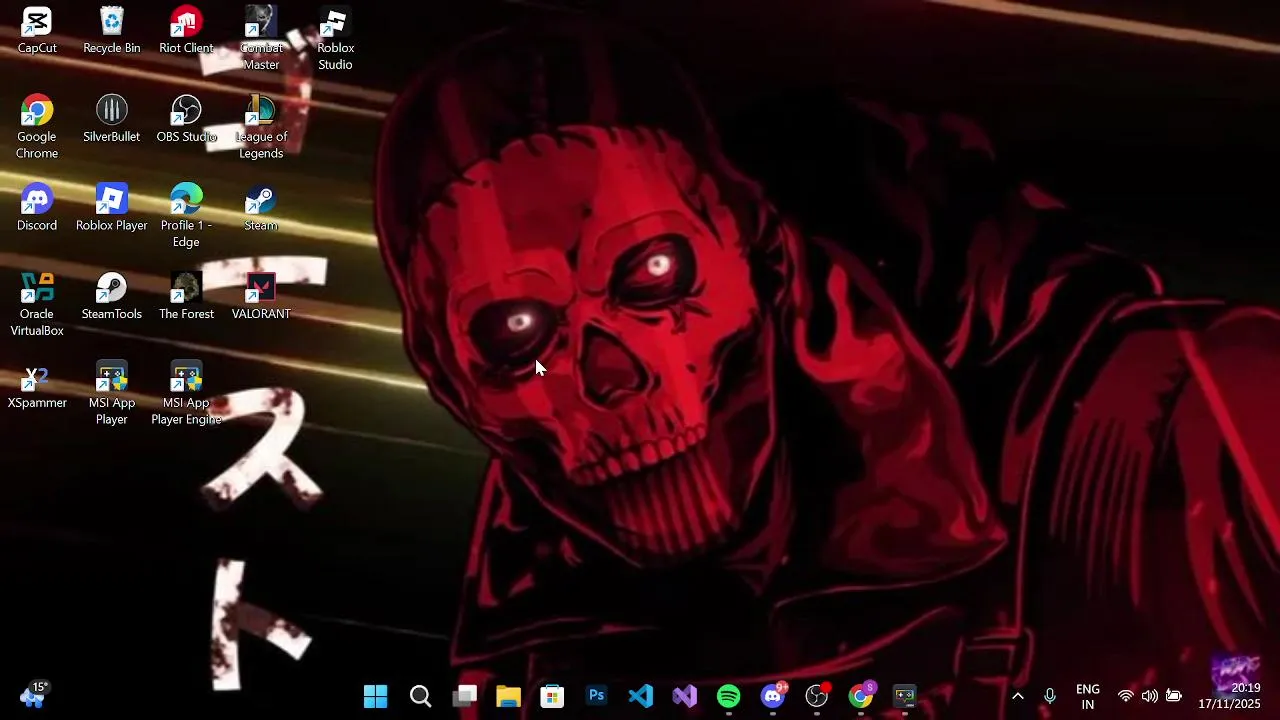Viewport: 1280px width, 720px height.
Task: Open purple Visual Studio taskbar icon
Action: pyautogui.click(x=685, y=696)
